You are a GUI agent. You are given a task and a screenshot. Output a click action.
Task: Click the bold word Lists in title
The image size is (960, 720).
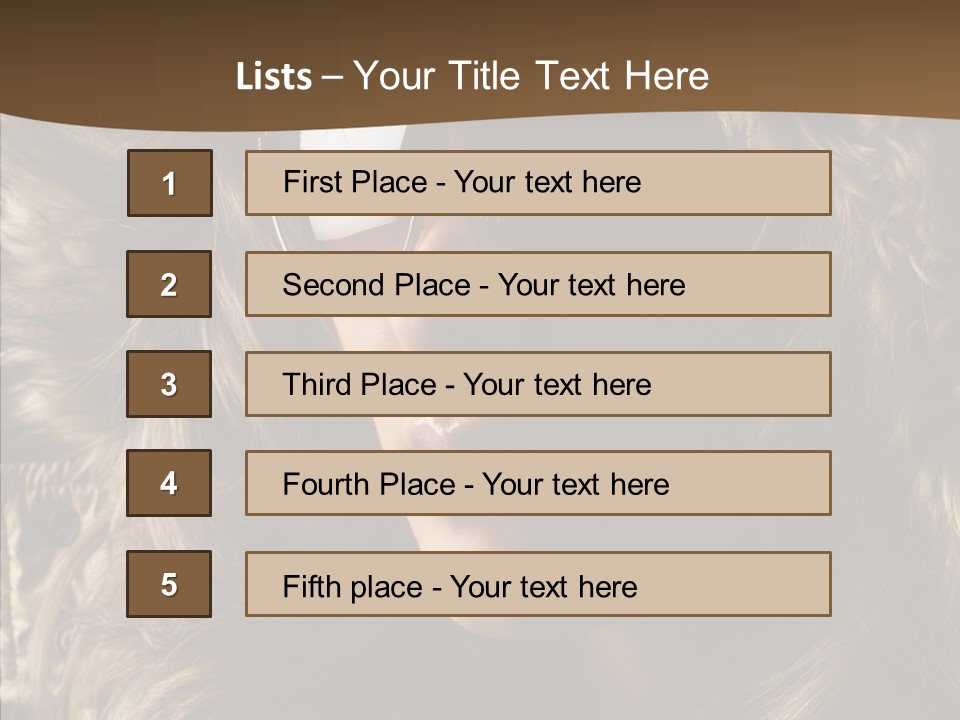[273, 77]
